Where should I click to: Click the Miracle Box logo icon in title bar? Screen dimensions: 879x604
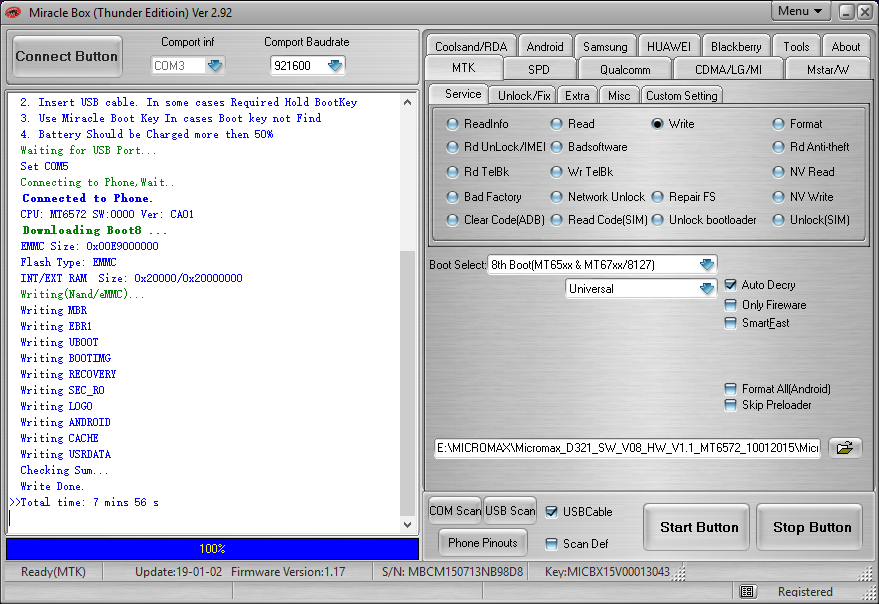pyautogui.click(x=12, y=12)
